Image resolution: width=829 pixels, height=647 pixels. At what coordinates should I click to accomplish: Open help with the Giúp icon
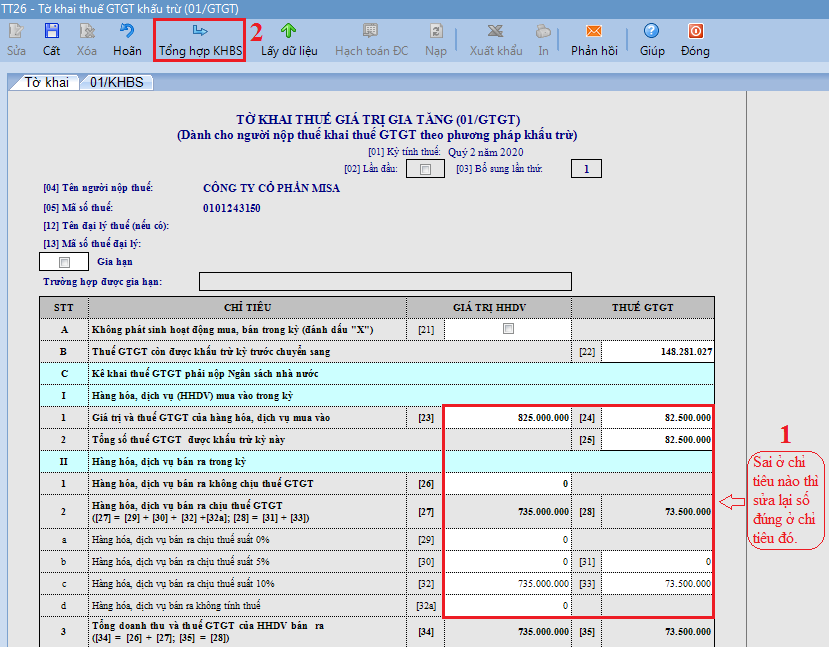[651, 31]
